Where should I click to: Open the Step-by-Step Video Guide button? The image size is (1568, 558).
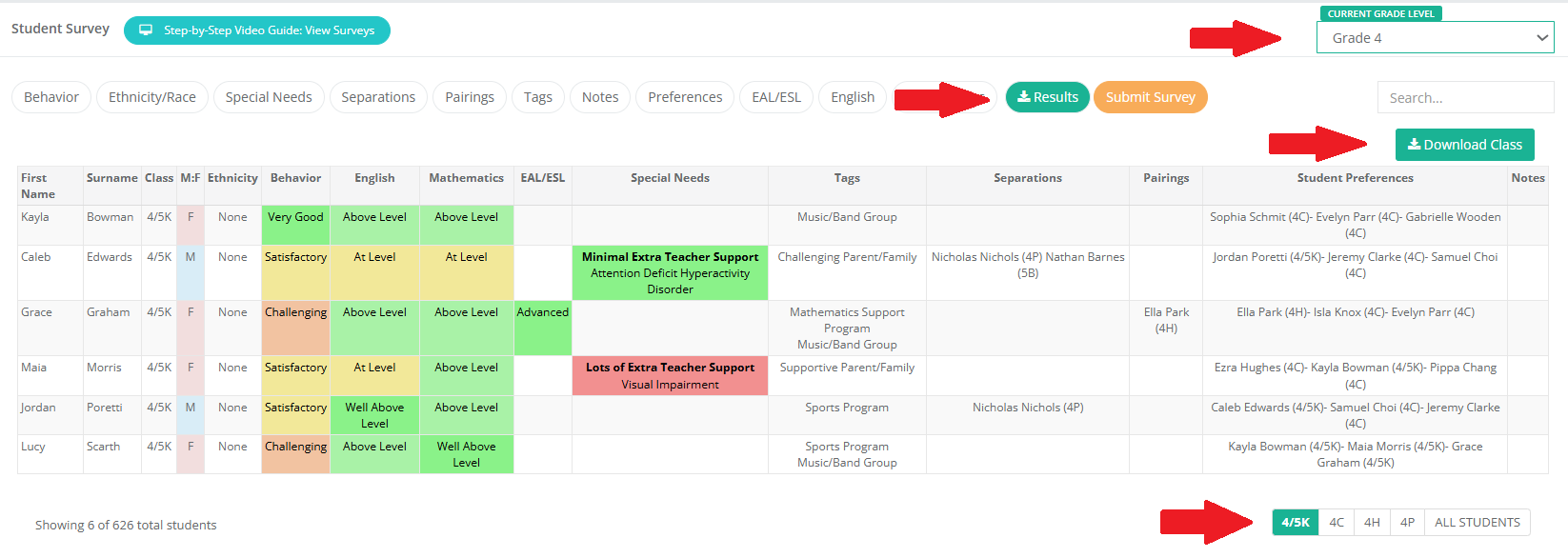coord(257,30)
